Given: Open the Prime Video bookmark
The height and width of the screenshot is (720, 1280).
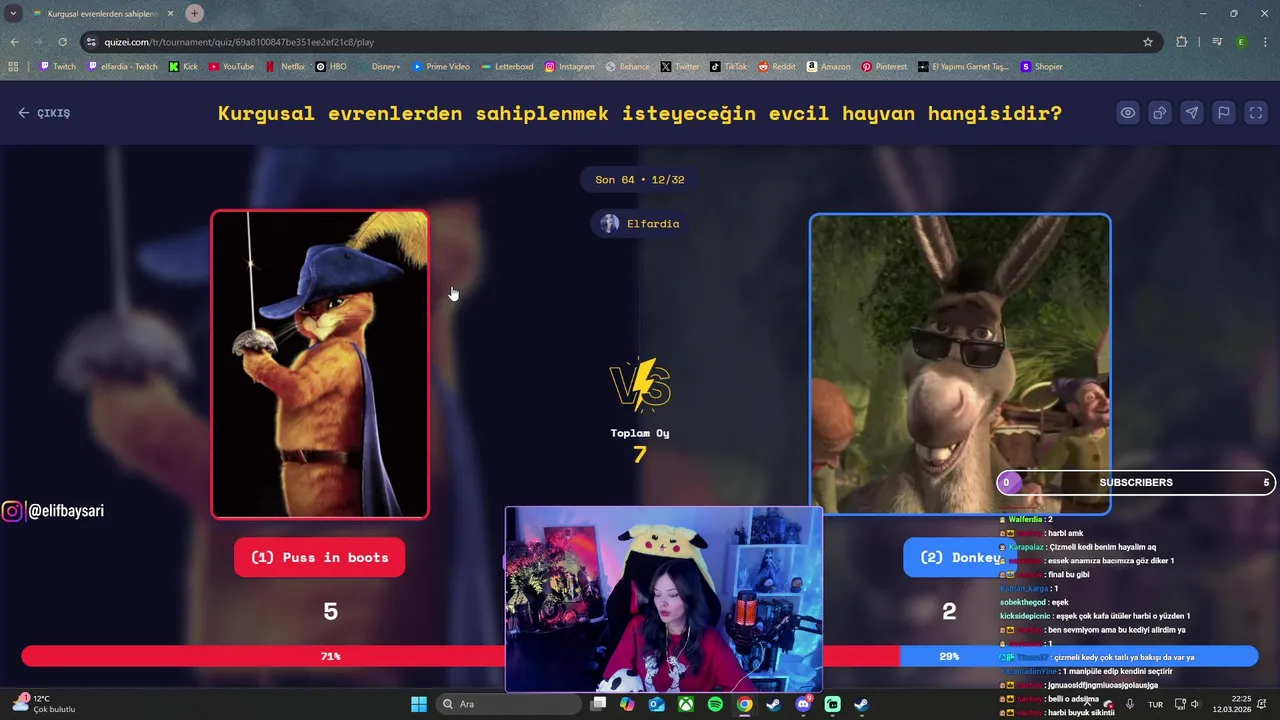Looking at the screenshot, I should 441,67.
